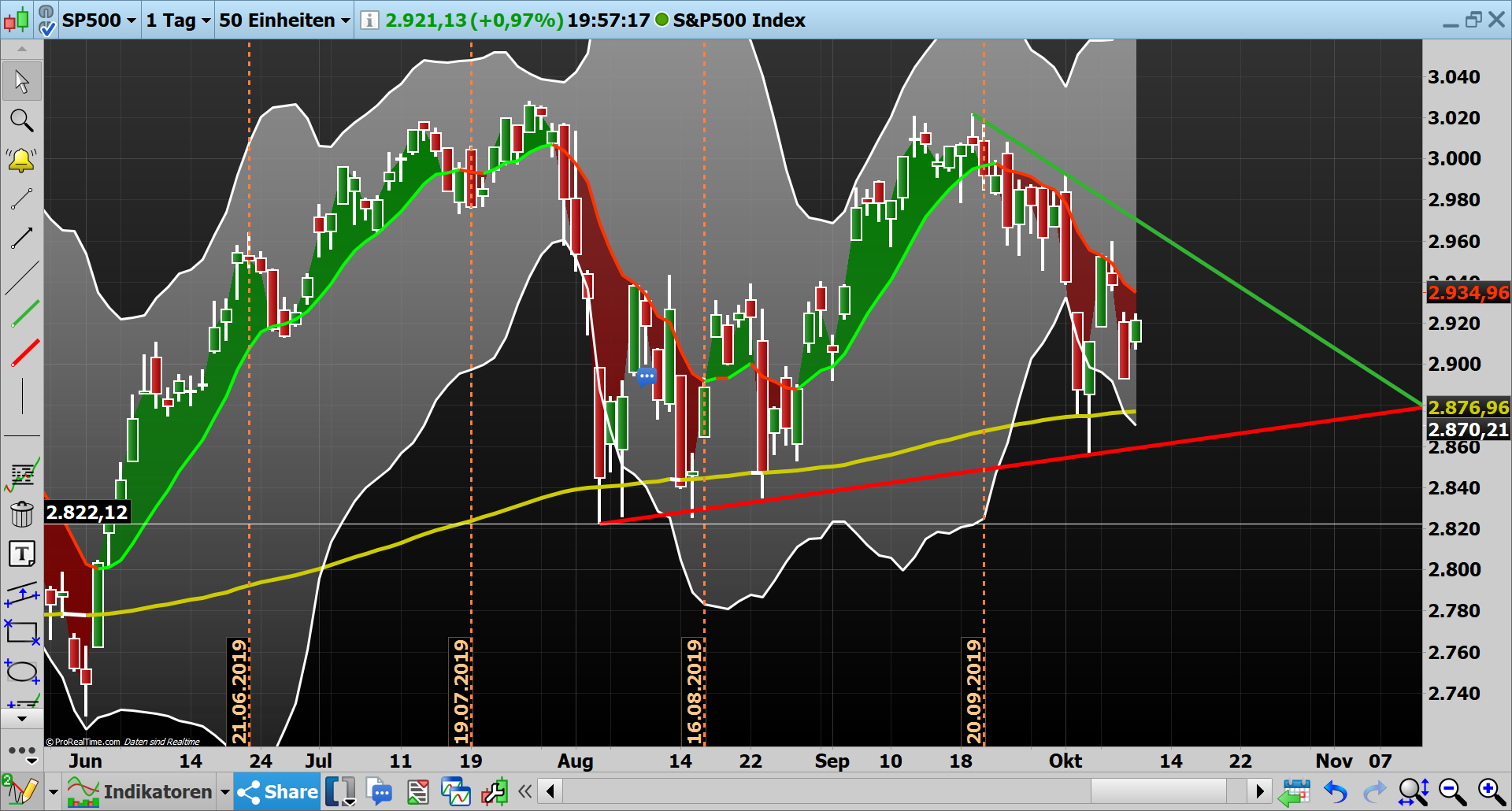The width and height of the screenshot is (1512, 811).
Task: Pick the thin diagonal trend line tool
Action: click(x=22, y=277)
